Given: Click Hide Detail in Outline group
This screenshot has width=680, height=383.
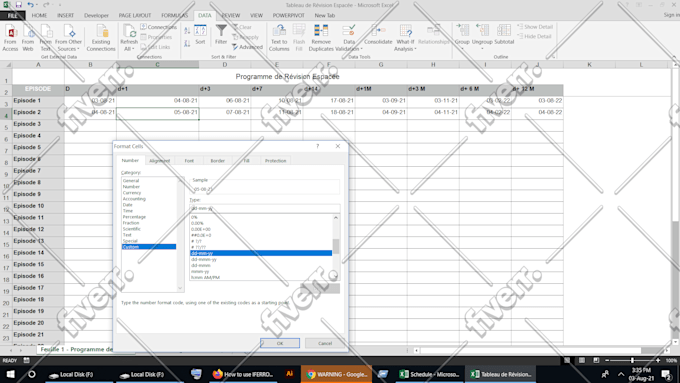Looking at the screenshot, I should (534, 36).
